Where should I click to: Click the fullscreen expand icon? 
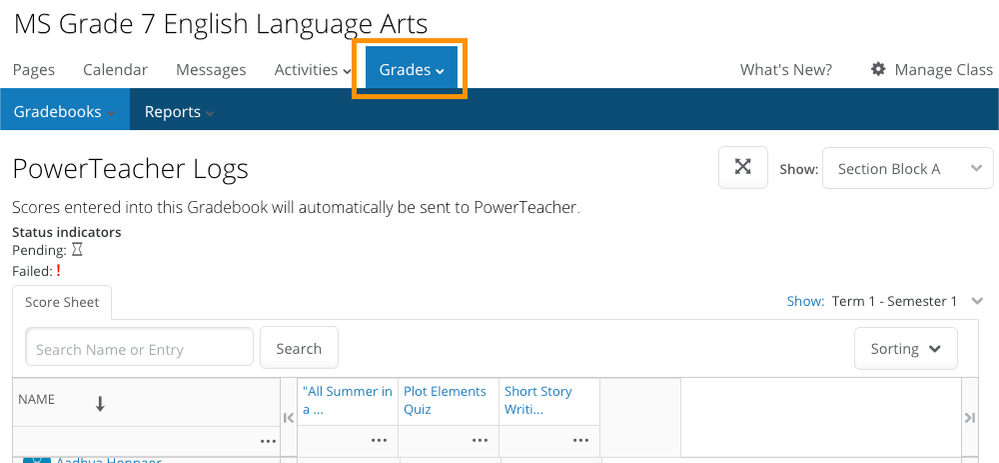[x=743, y=167]
